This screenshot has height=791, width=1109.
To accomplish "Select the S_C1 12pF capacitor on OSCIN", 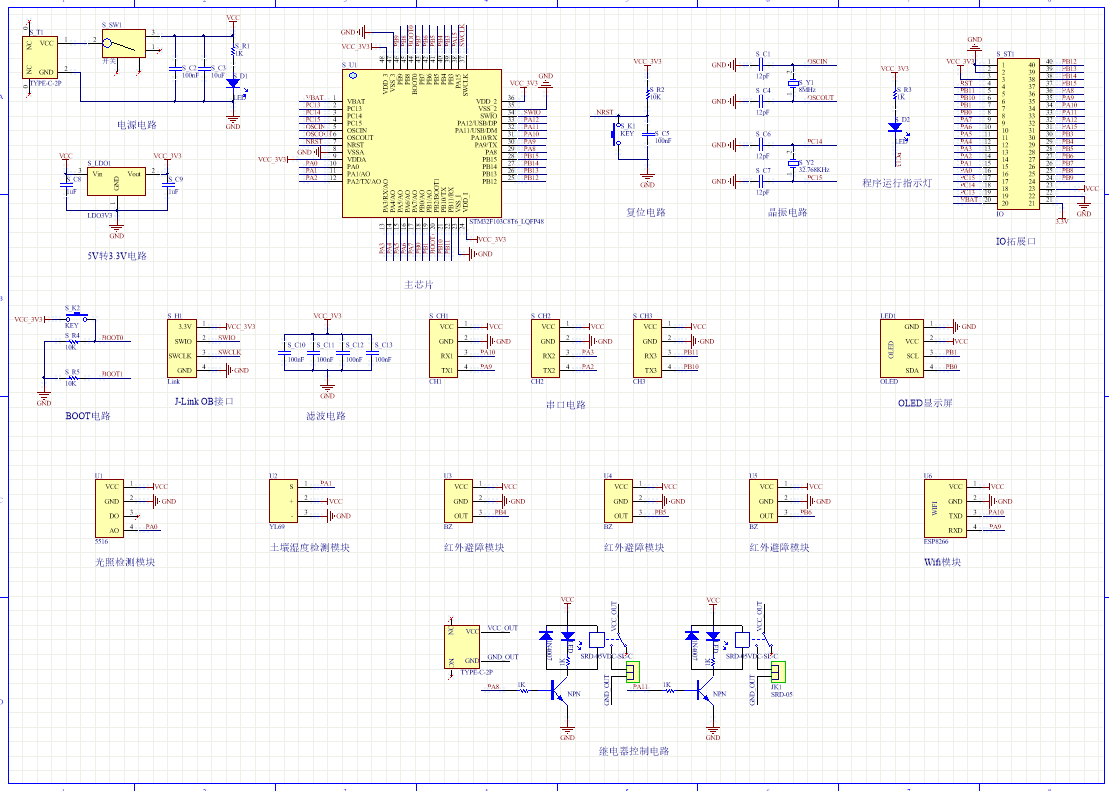I will point(762,65).
